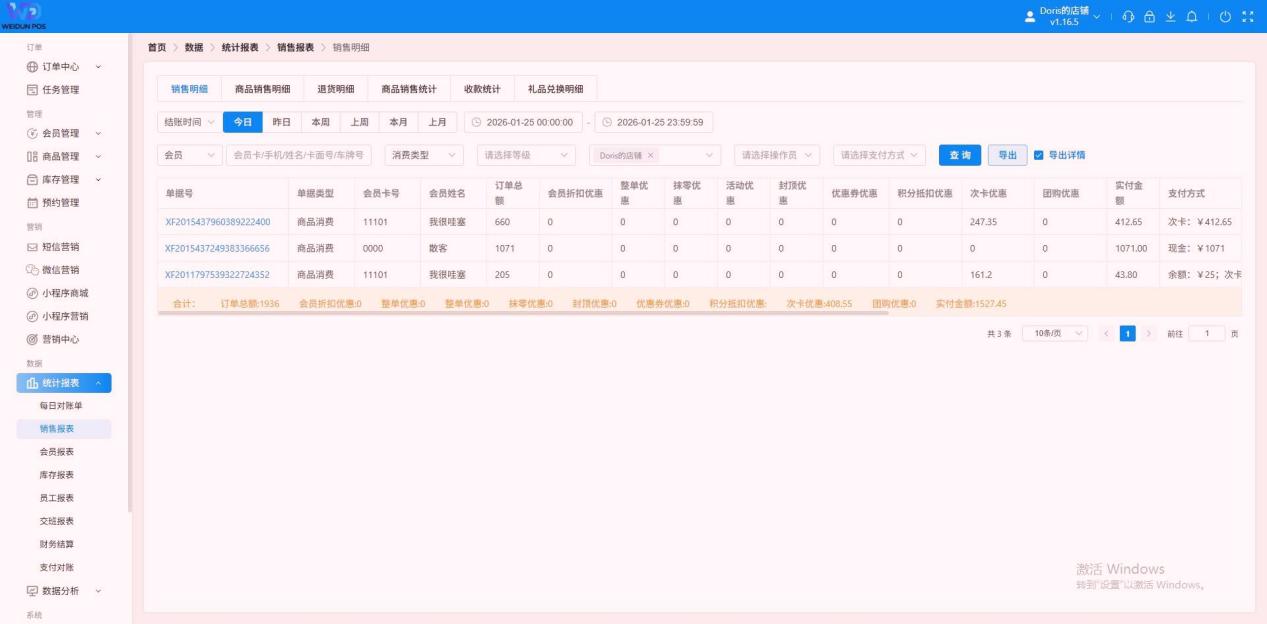Click the 短信营销 envelope icon

point(32,246)
